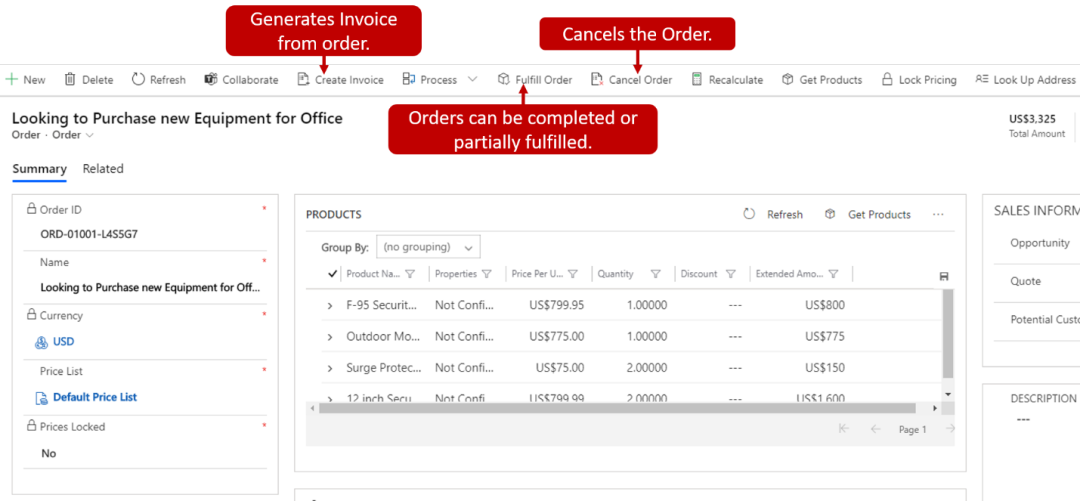Click the save icon above the products grid

point(944,276)
